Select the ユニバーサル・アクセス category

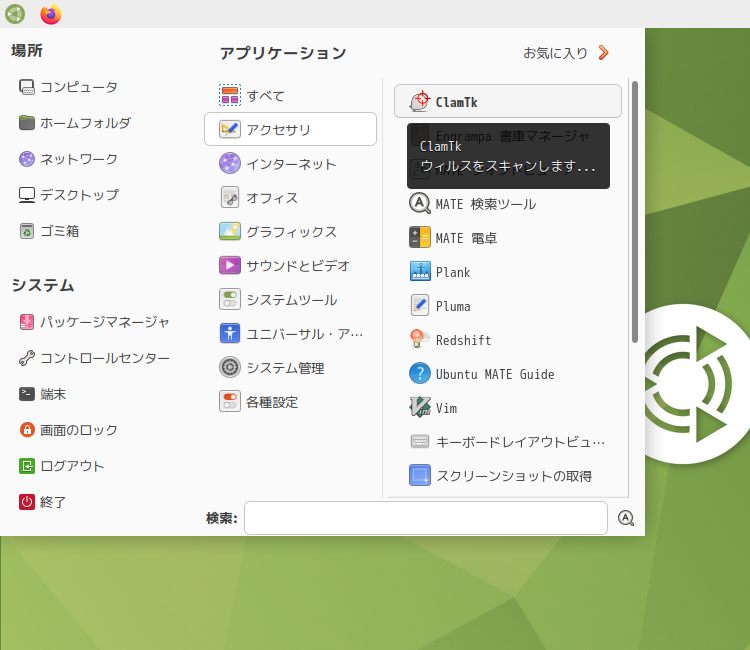[290, 334]
